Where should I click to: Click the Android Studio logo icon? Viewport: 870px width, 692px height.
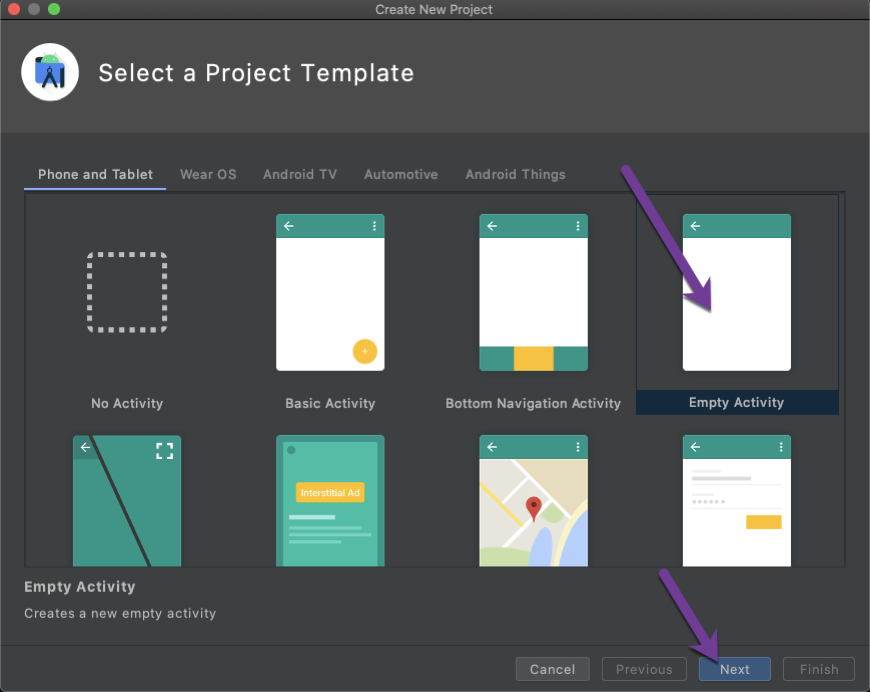click(x=50, y=72)
